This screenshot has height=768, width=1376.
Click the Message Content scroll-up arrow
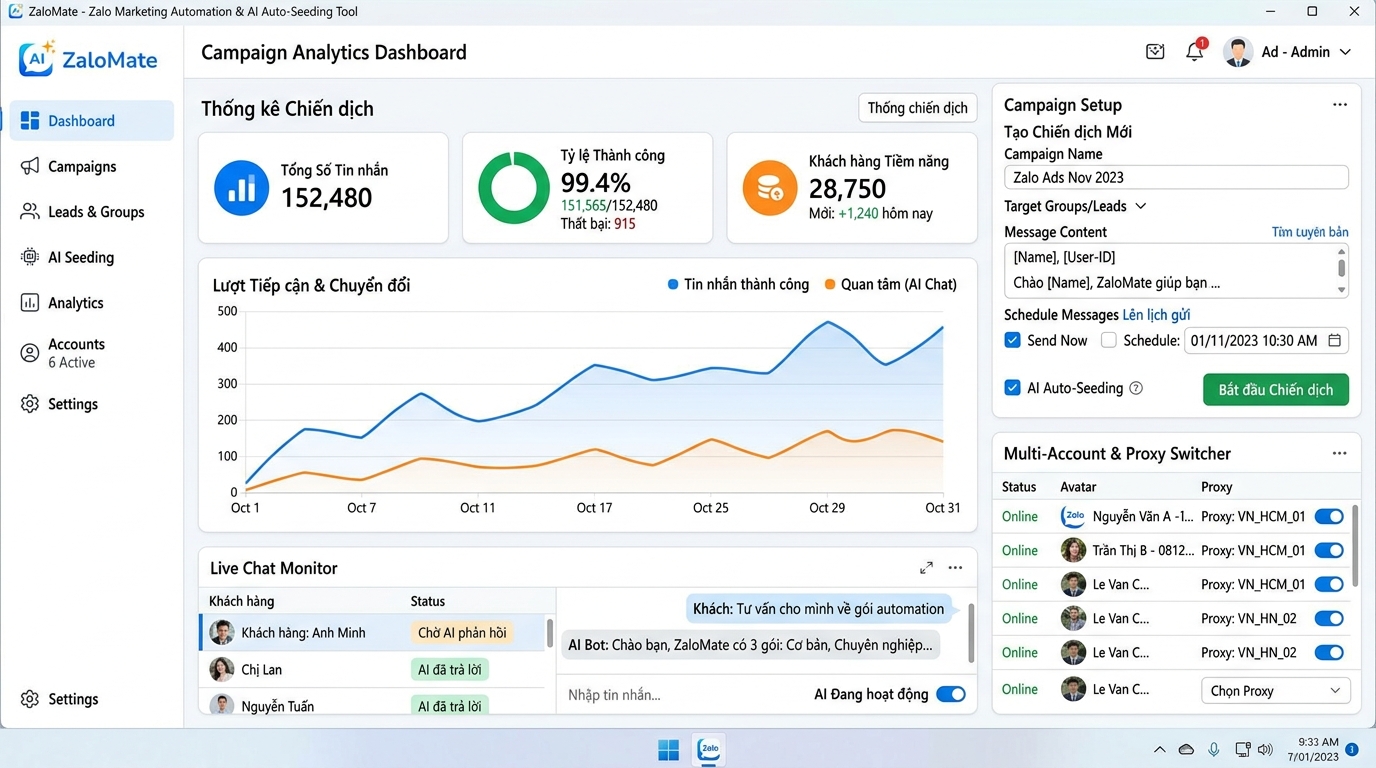(1341, 250)
